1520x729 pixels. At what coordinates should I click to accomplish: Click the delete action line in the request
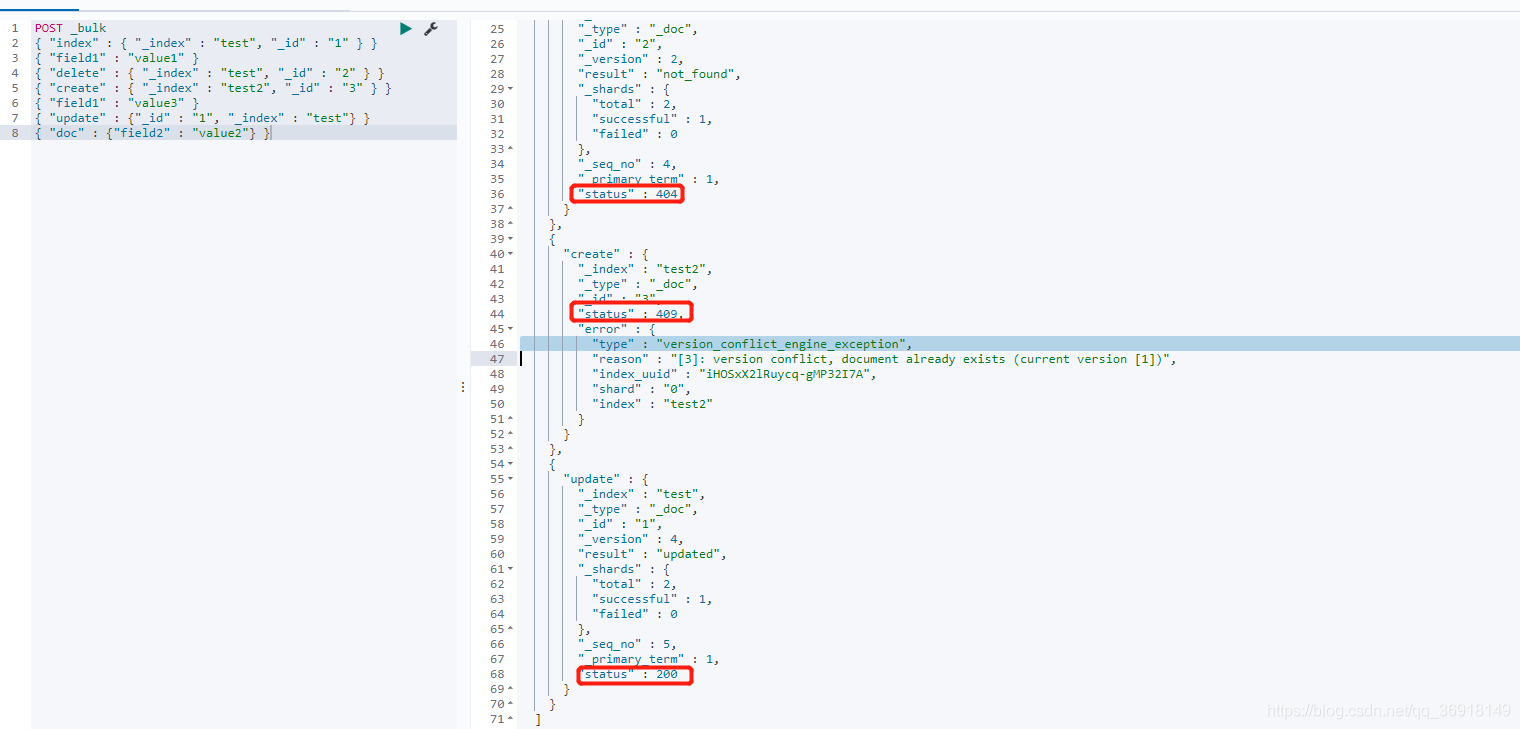(209, 73)
